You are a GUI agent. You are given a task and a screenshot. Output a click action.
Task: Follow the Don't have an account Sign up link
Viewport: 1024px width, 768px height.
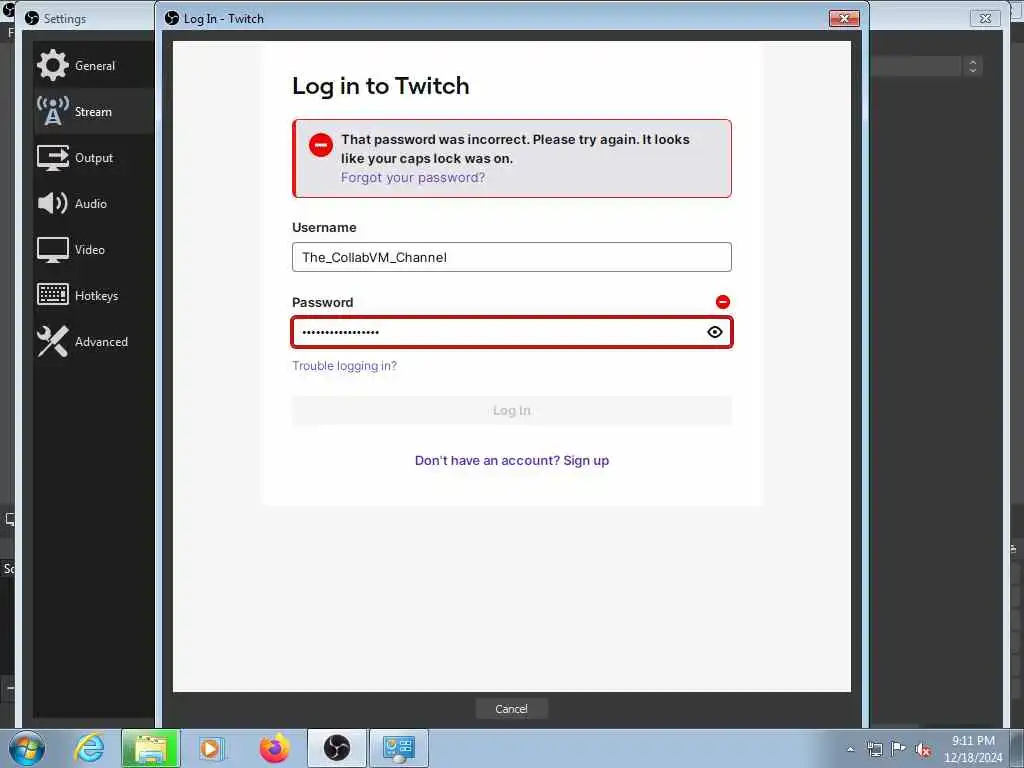(x=511, y=460)
